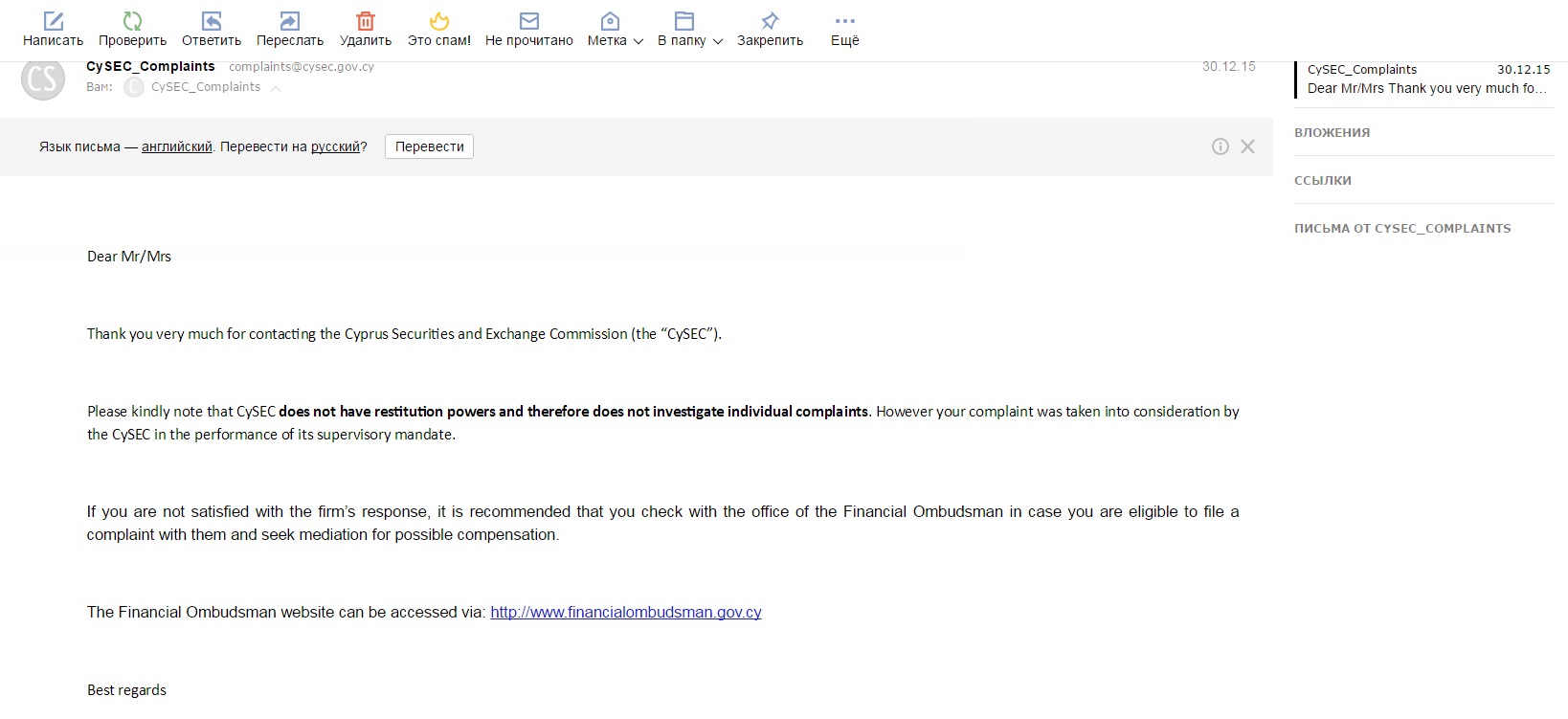Click the английский source language link
Image resolution: width=1568 pixels, height=719 pixels.
click(x=177, y=146)
